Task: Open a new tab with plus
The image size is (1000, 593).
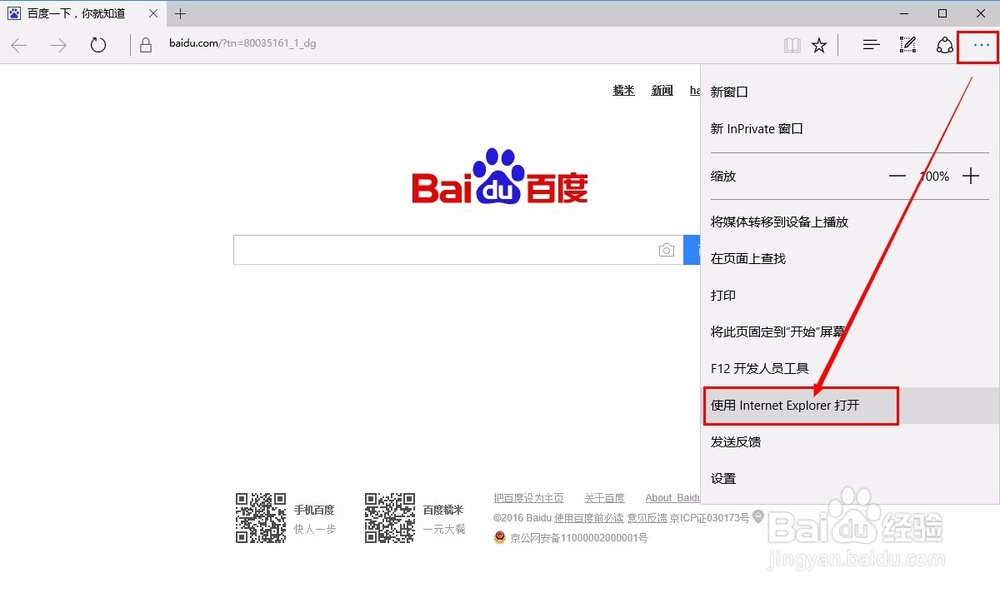Action: click(x=180, y=13)
